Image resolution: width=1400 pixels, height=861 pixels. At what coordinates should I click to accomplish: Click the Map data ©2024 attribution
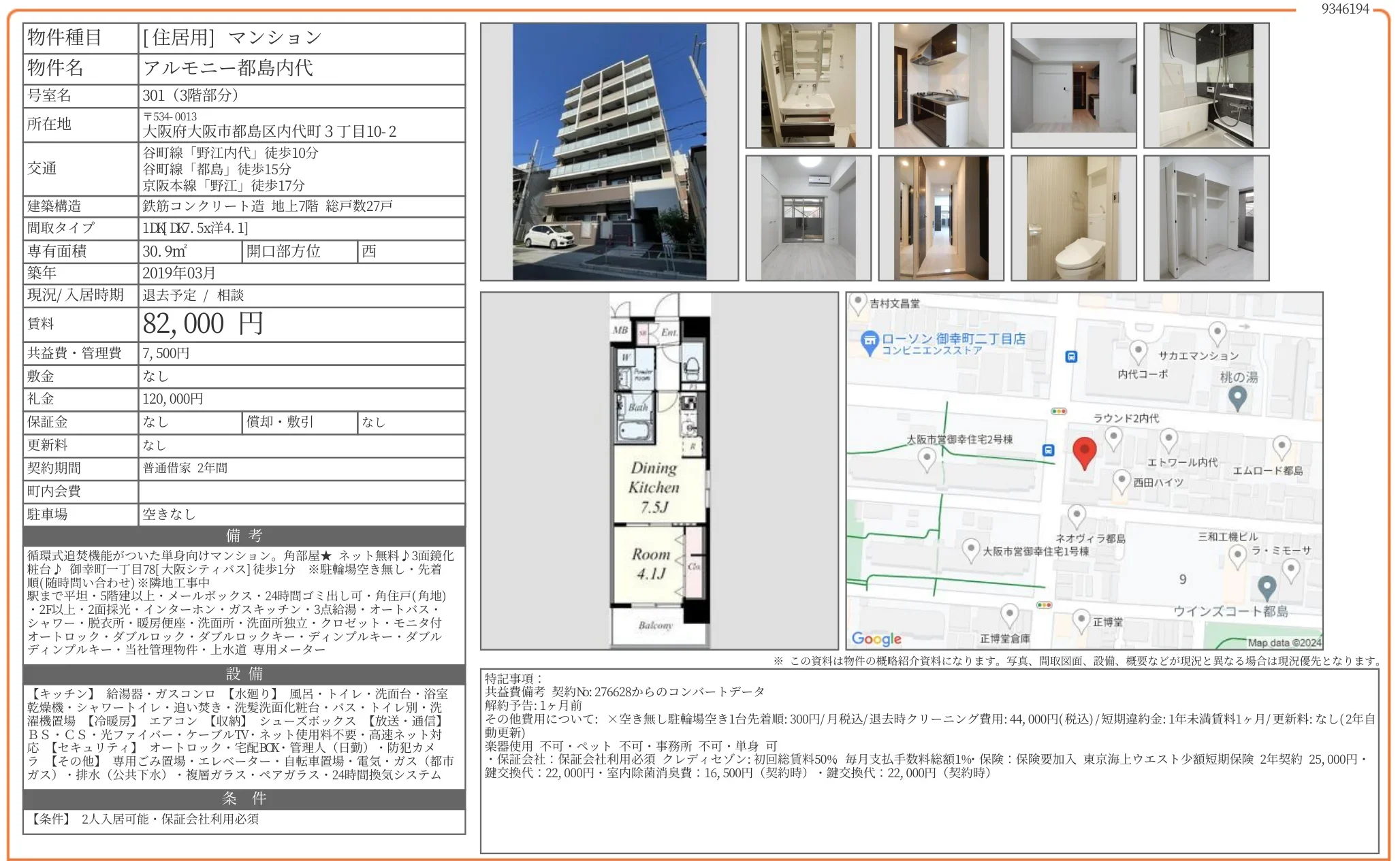(1284, 642)
